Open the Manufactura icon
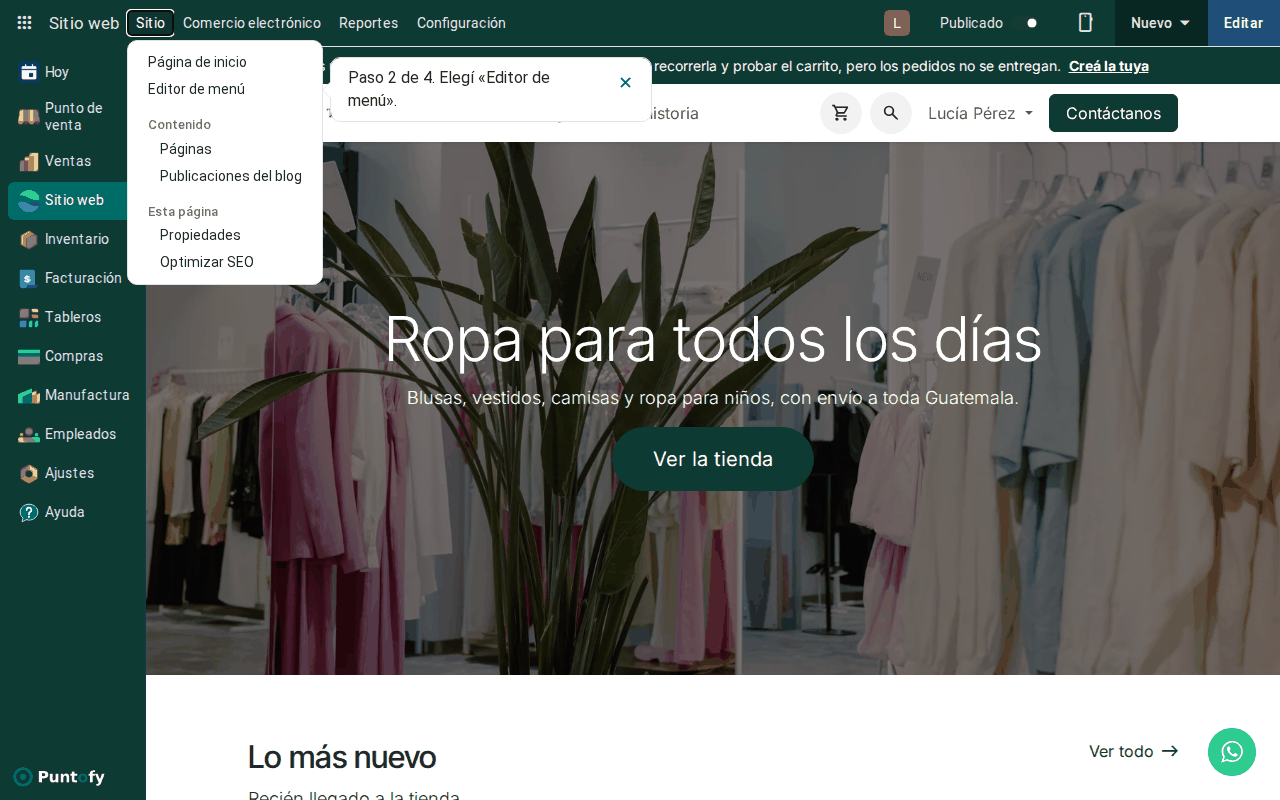 tap(29, 395)
